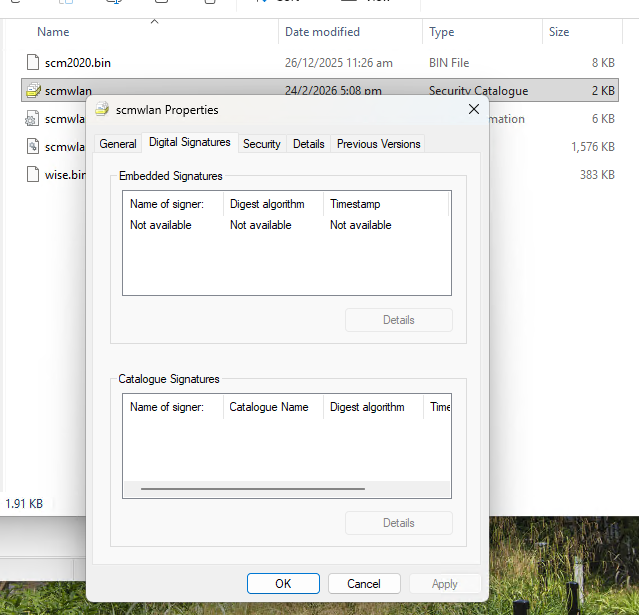Screen dimensions: 639x615
Task: Open the Details tab
Action: tap(308, 144)
